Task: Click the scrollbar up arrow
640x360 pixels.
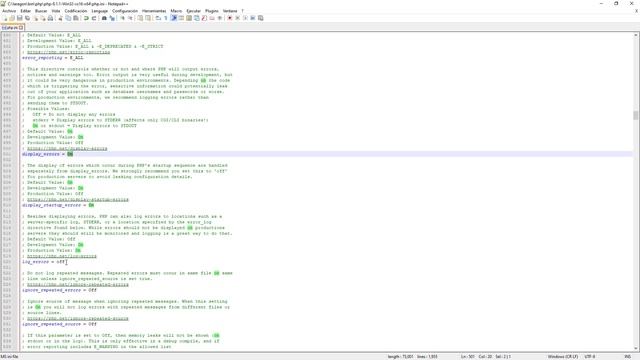Action: (636, 36)
